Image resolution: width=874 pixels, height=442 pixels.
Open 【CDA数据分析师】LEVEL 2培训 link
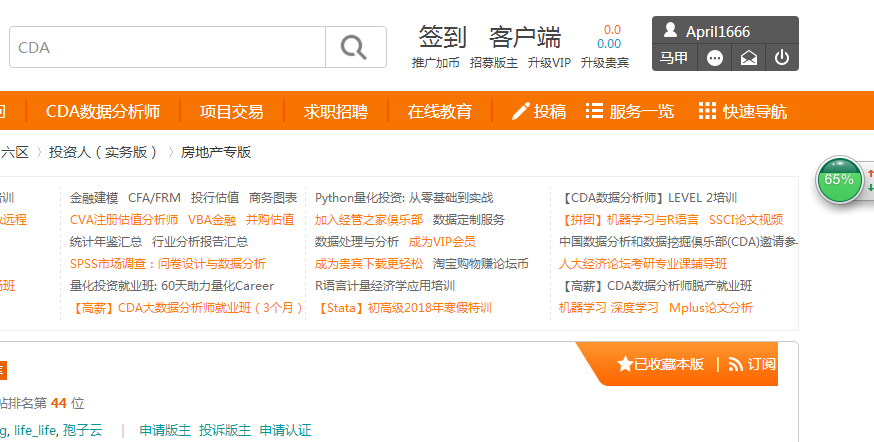[648, 198]
